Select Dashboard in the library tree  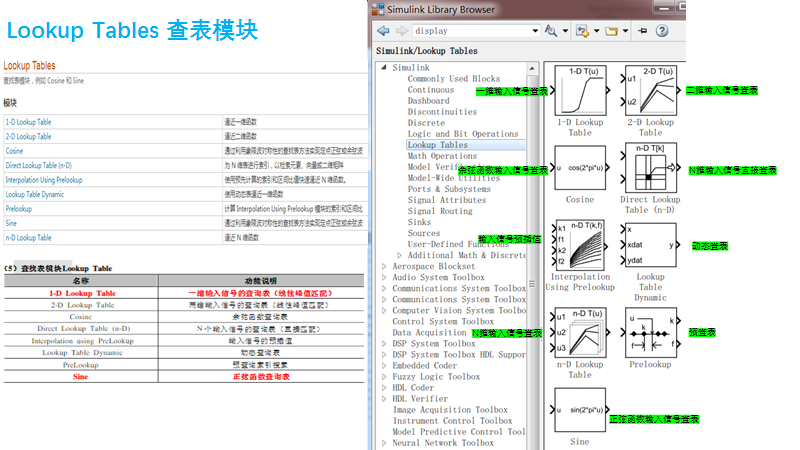point(429,101)
